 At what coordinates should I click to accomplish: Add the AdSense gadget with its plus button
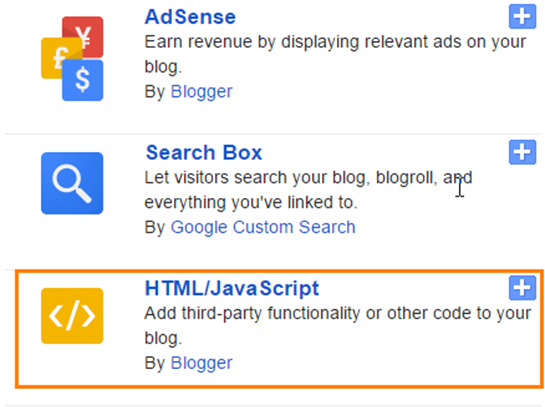pos(522,16)
